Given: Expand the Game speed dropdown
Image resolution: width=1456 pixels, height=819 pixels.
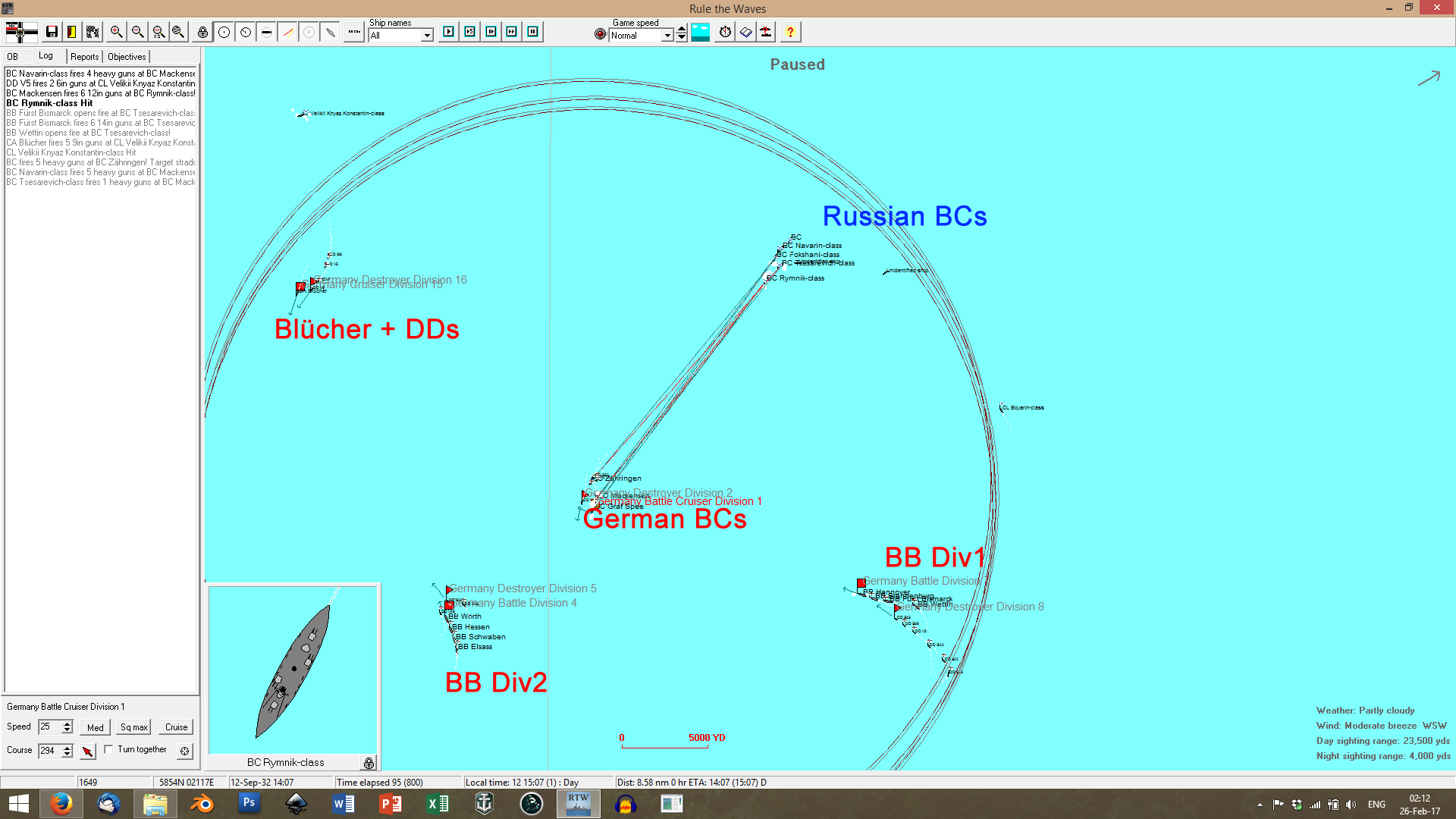Looking at the screenshot, I should click(x=667, y=36).
